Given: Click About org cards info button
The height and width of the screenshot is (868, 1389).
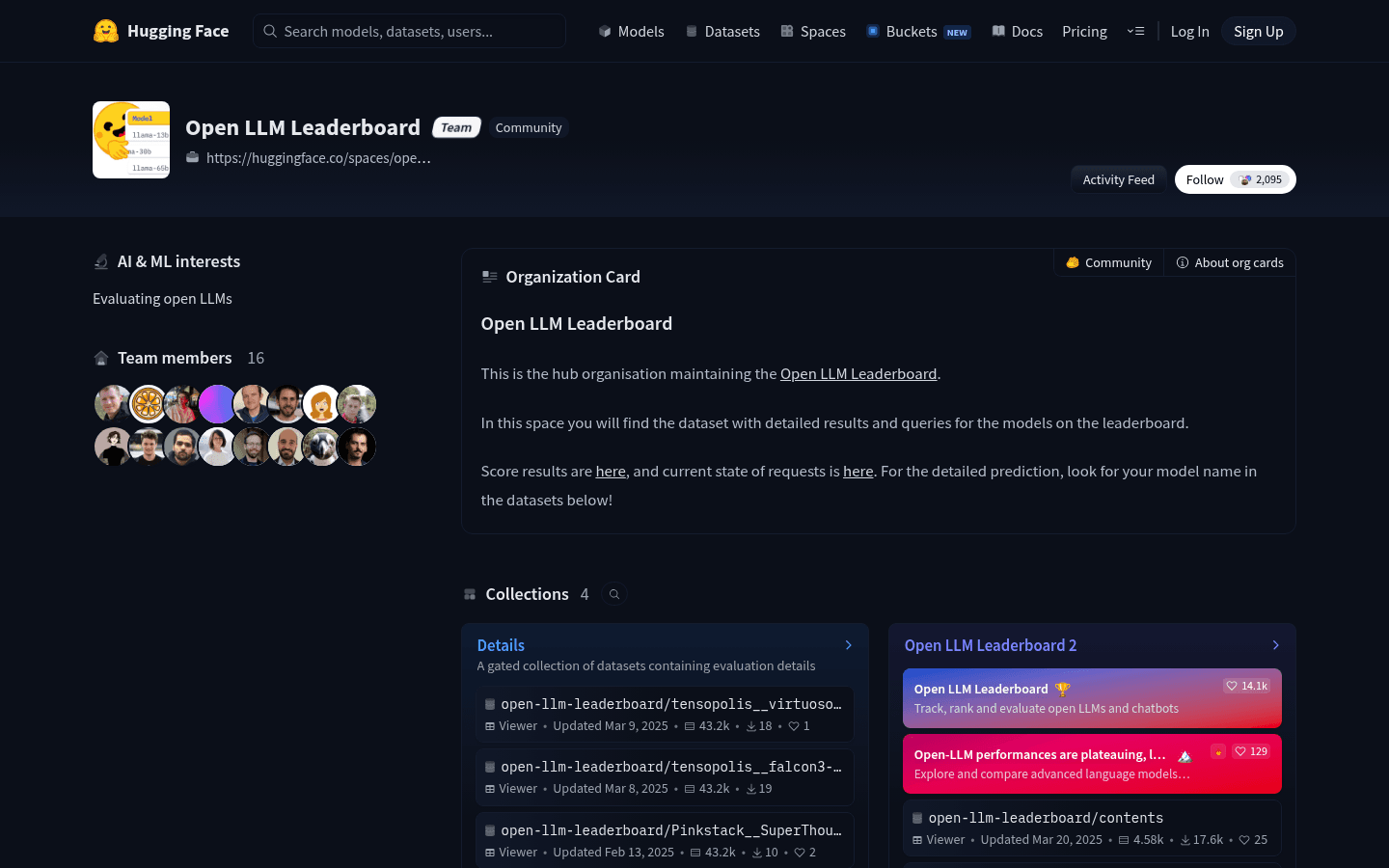Looking at the screenshot, I should (x=1230, y=262).
